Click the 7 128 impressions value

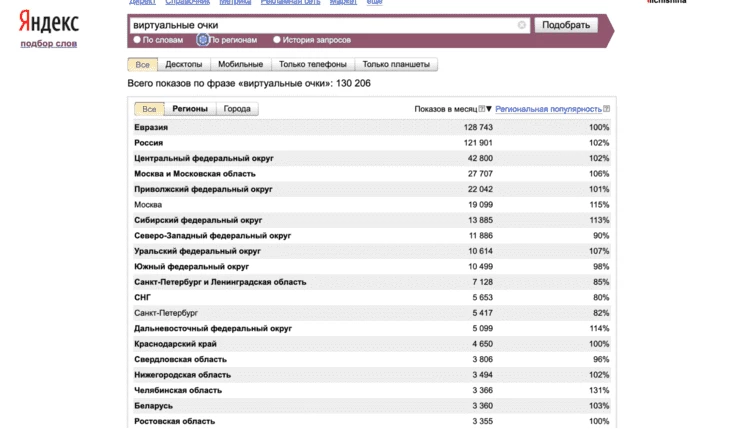pos(482,281)
